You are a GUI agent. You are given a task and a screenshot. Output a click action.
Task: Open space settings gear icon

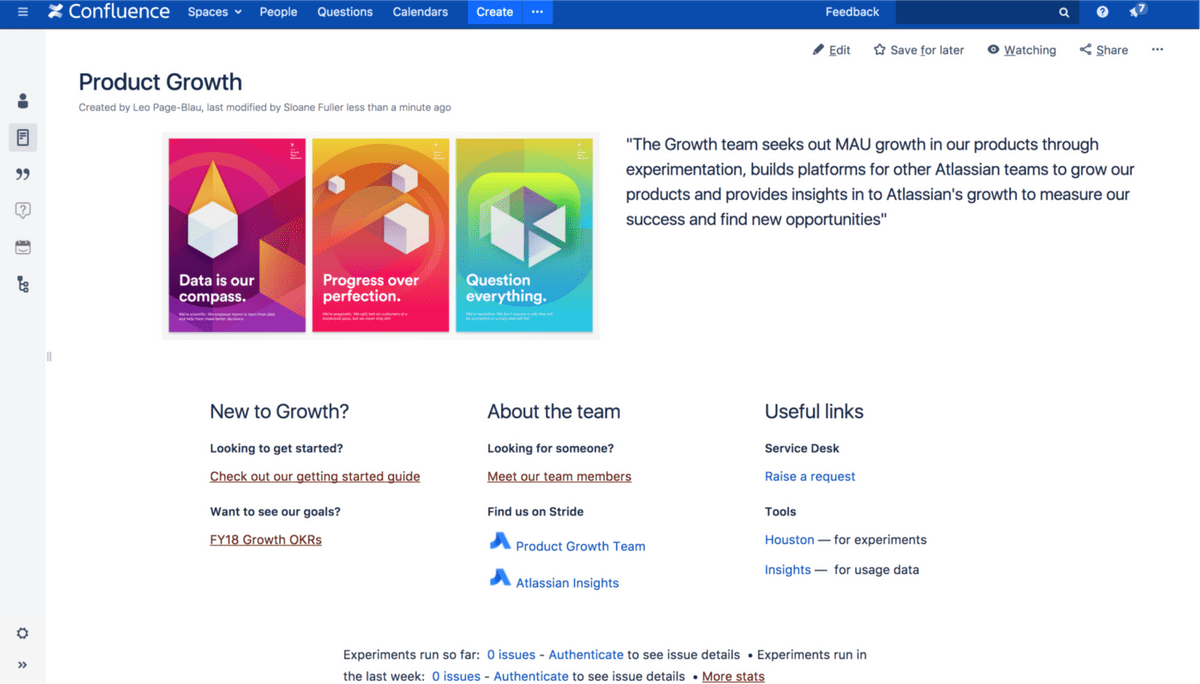tap(23, 633)
